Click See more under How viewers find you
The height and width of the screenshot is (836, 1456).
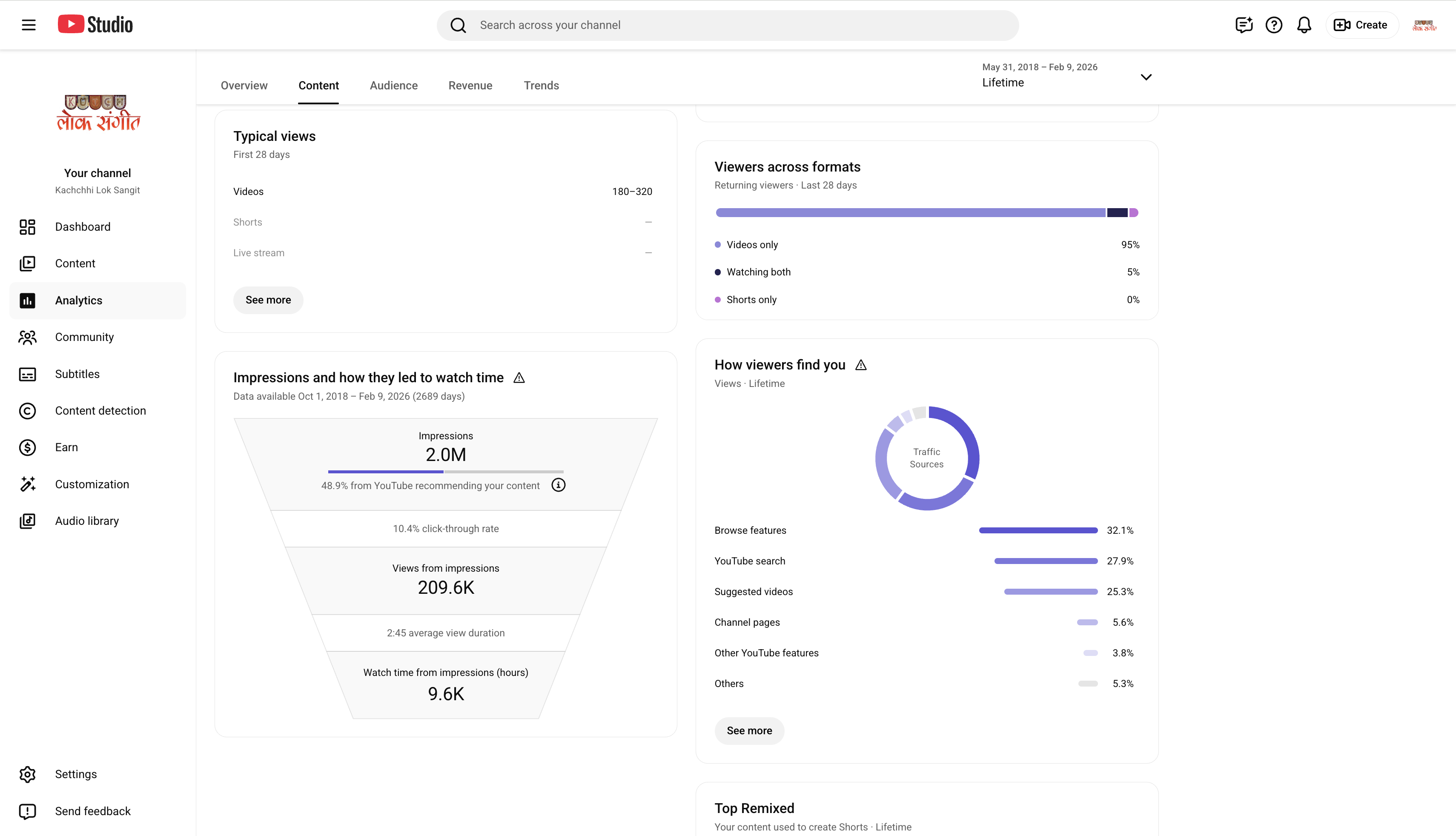(749, 731)
